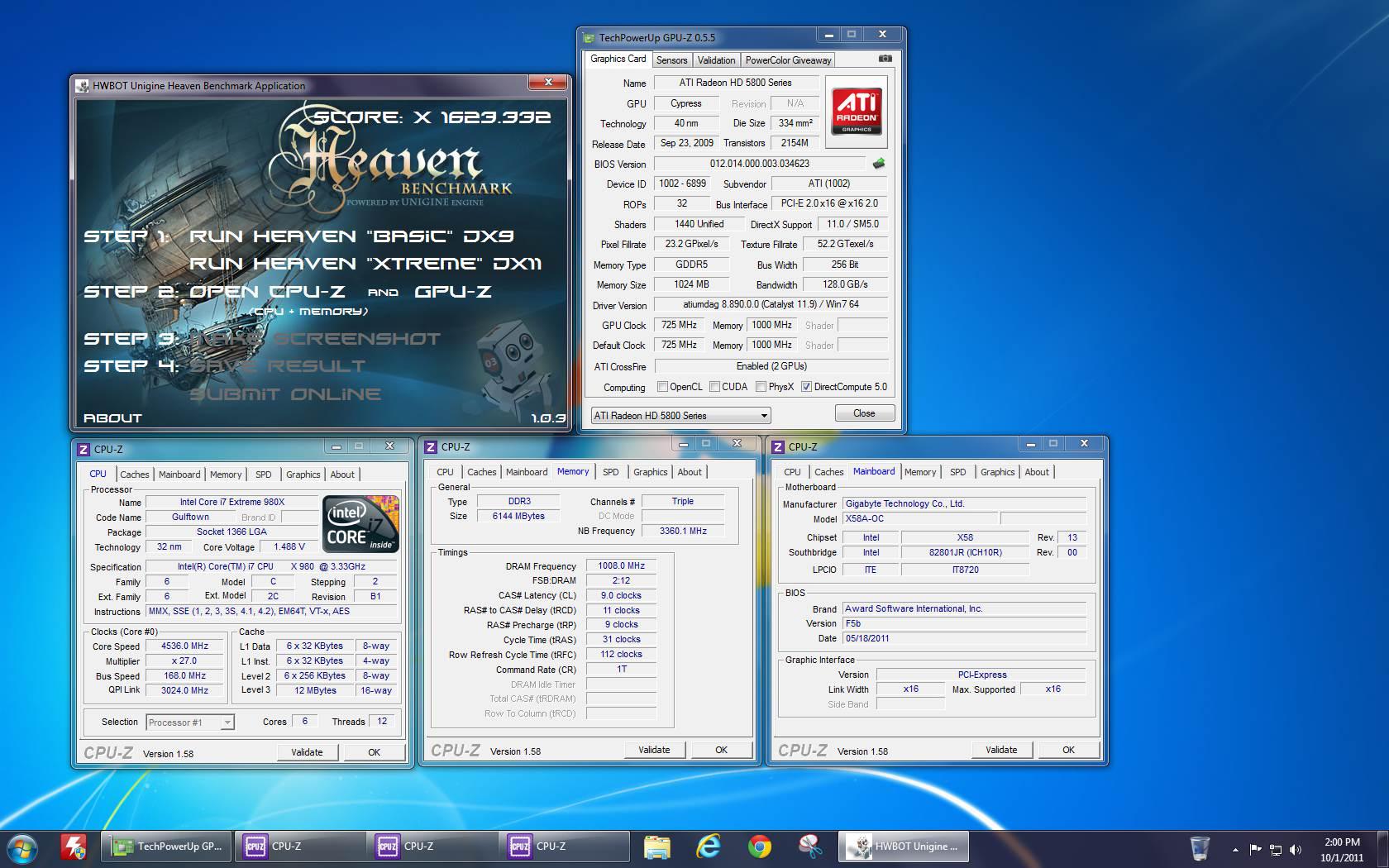This screenshot has height=868, width=1389.
Task: Switch to the second CPU-Z taskbar button
Action: [432, 847]
